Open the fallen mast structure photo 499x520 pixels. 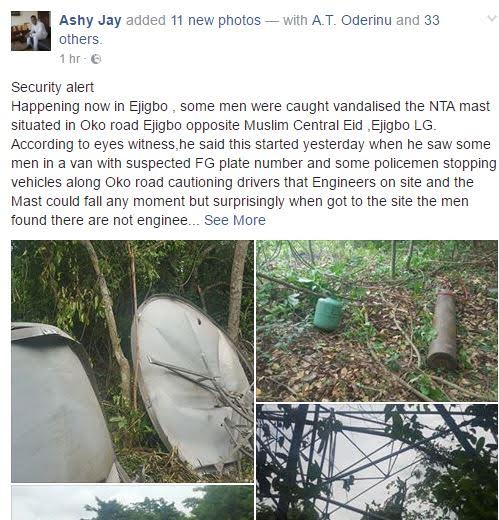click(377, 462)
